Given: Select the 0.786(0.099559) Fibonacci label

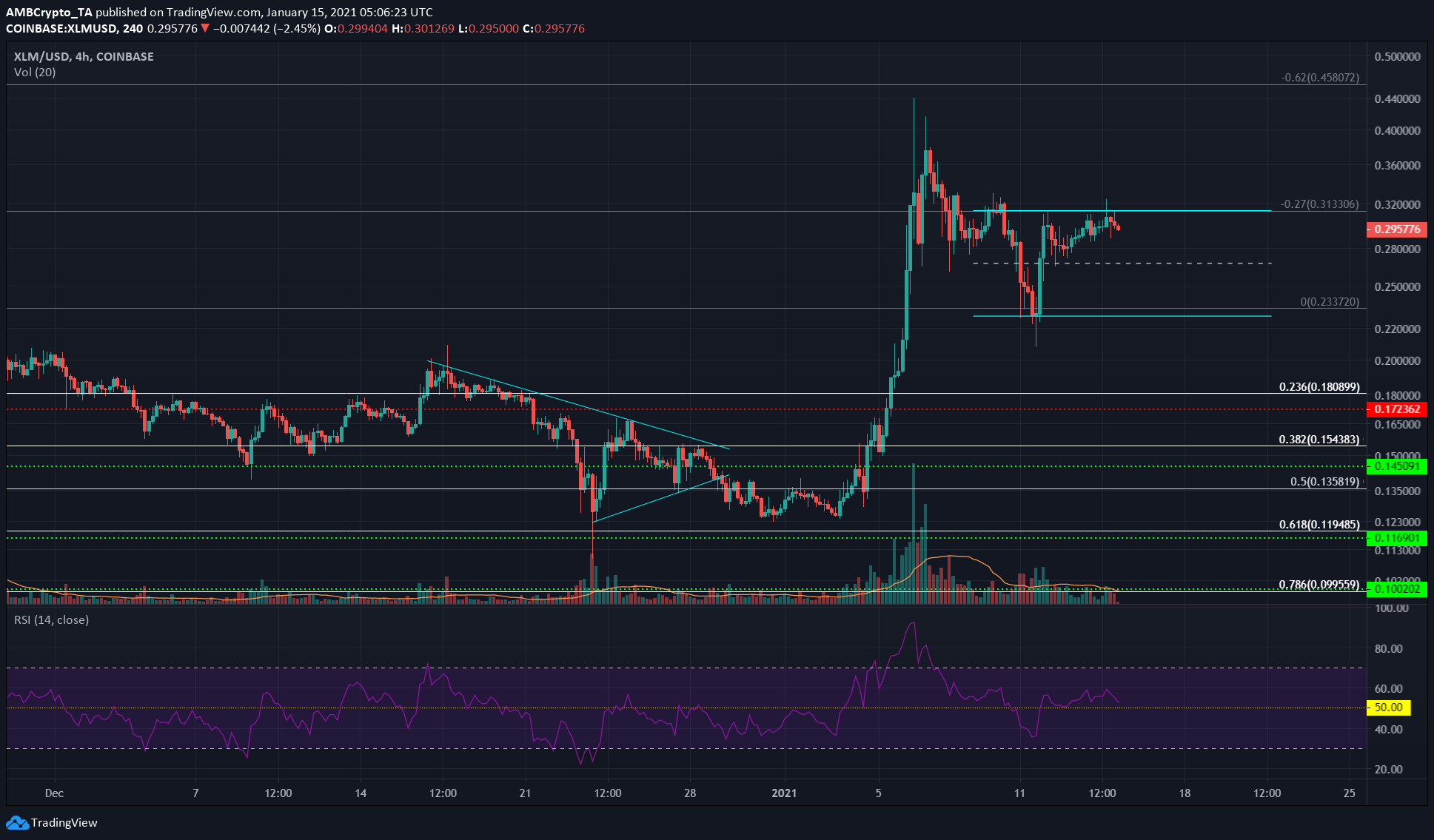Looking at the screenshot, I should click(x=1319, y=584).
